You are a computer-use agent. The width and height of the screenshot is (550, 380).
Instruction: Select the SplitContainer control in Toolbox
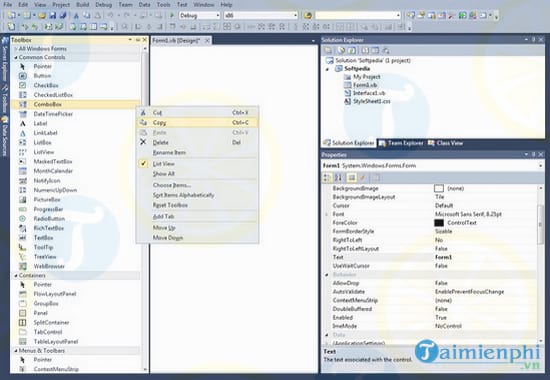[75, 322]
